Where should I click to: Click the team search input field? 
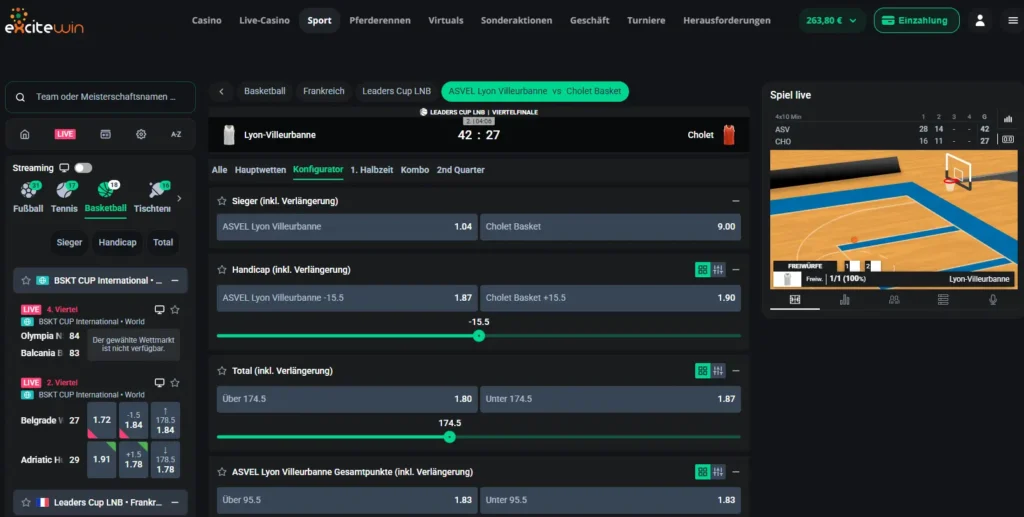(x=101, y=97)
